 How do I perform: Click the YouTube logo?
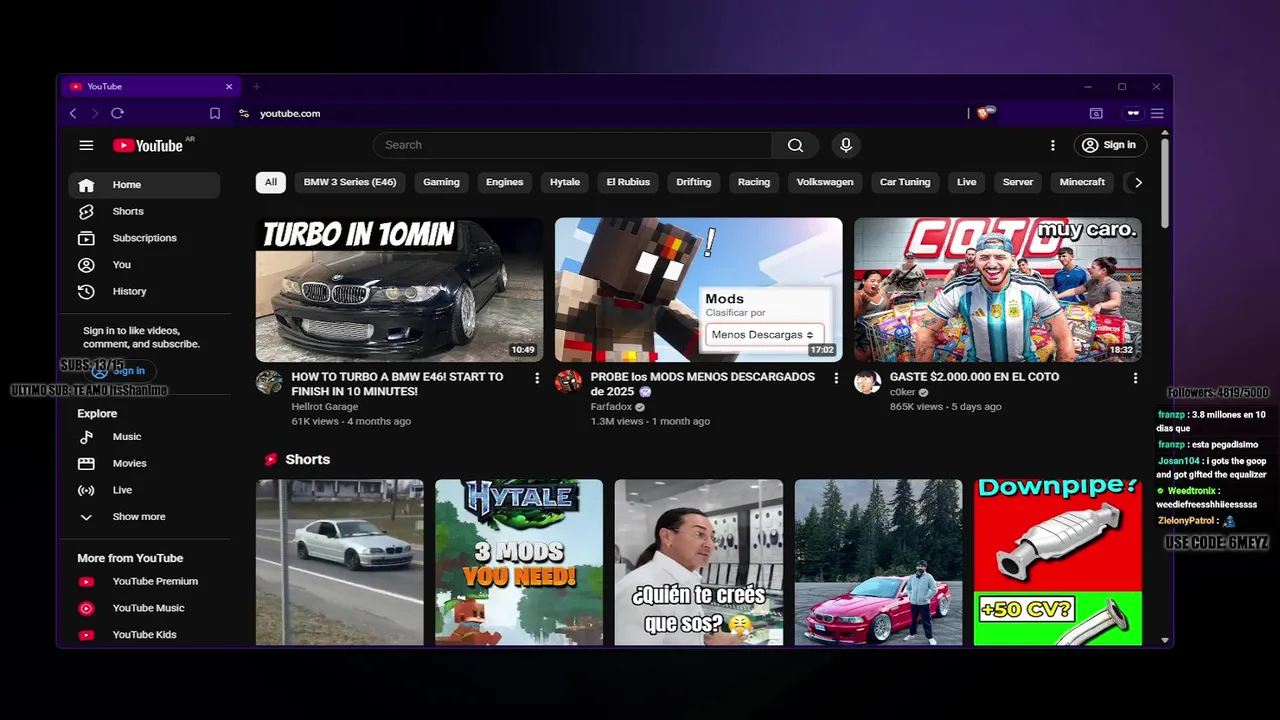pyautogui.click(x=147, y=146)
